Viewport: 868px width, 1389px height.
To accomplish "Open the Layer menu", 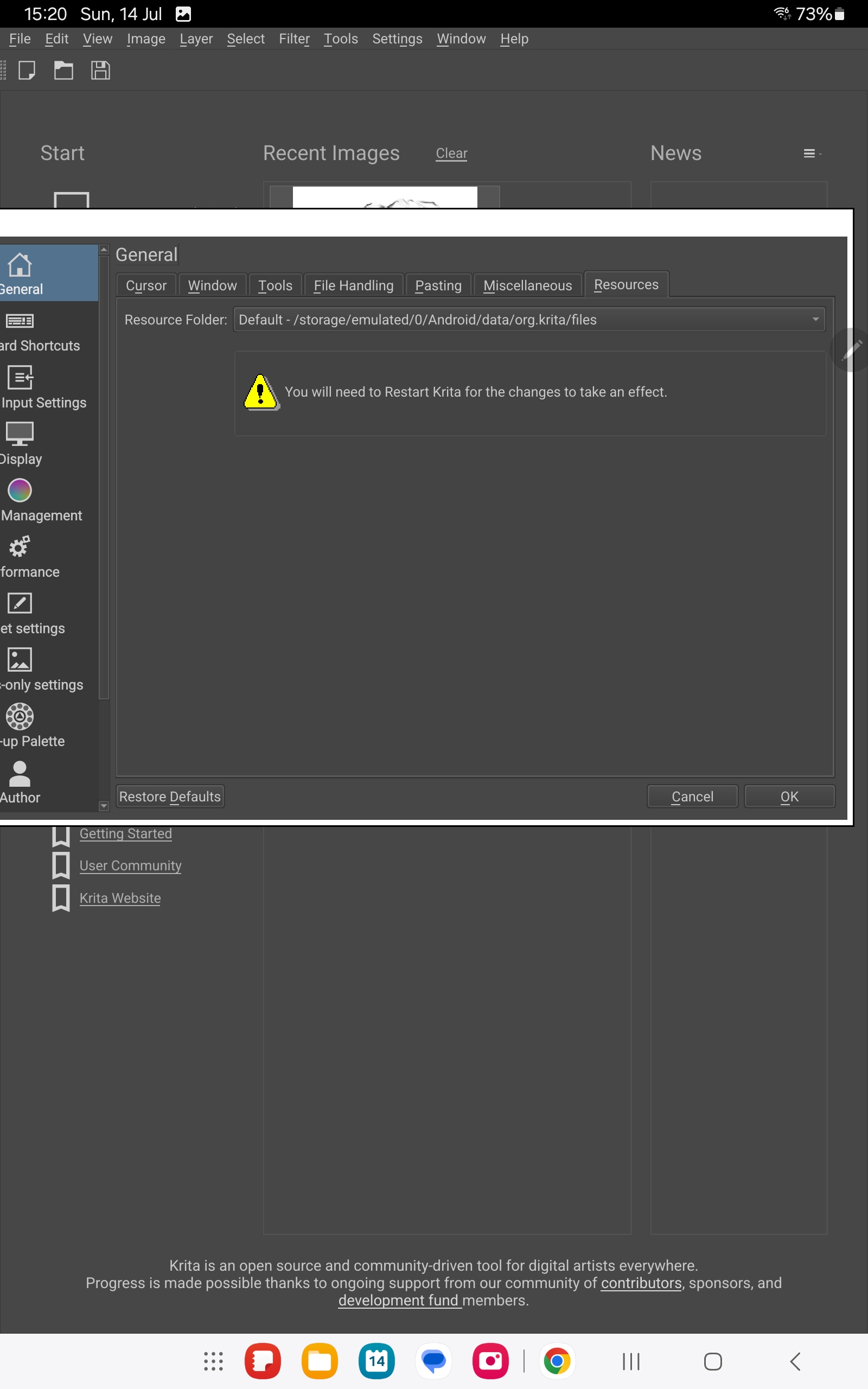I will [196, 39].
